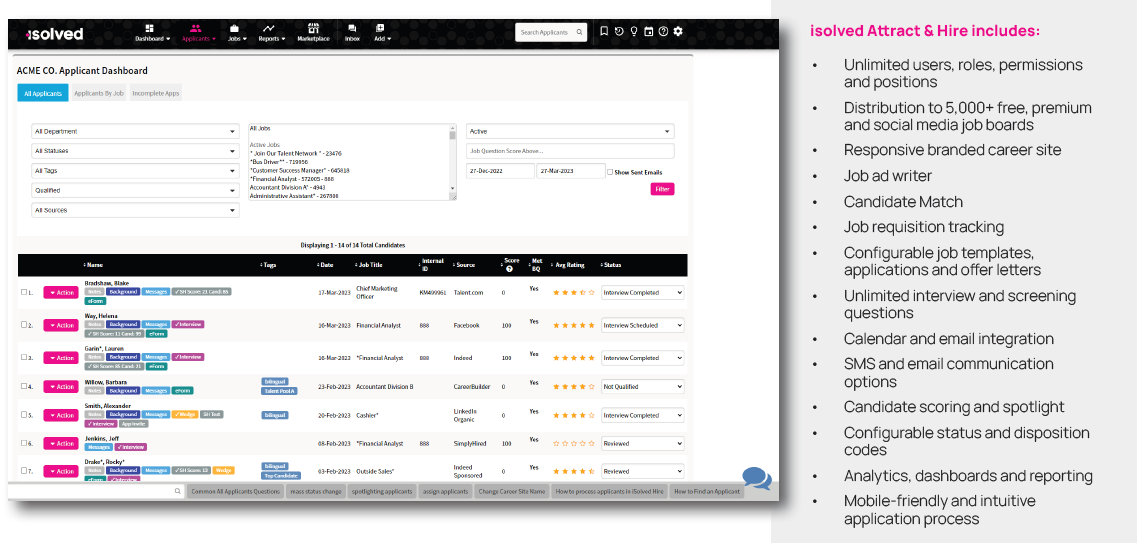This screenshot has height=543, width=1137.
Task: Click the Job Question Score Above field
Action: (x=570, y=151)
